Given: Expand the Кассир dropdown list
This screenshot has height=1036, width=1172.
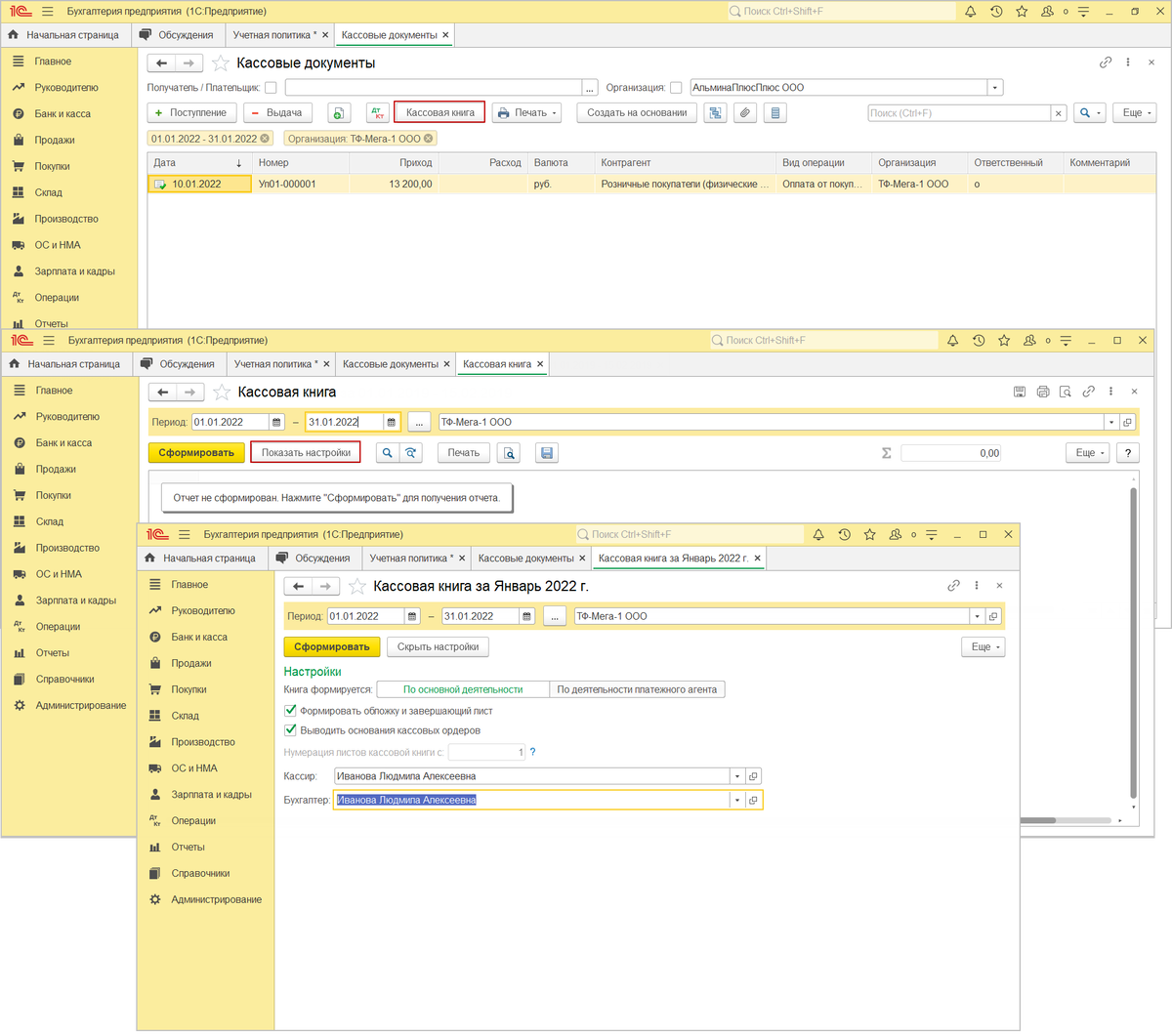Looking at the screenshot, I should click(x=737, y=776).
